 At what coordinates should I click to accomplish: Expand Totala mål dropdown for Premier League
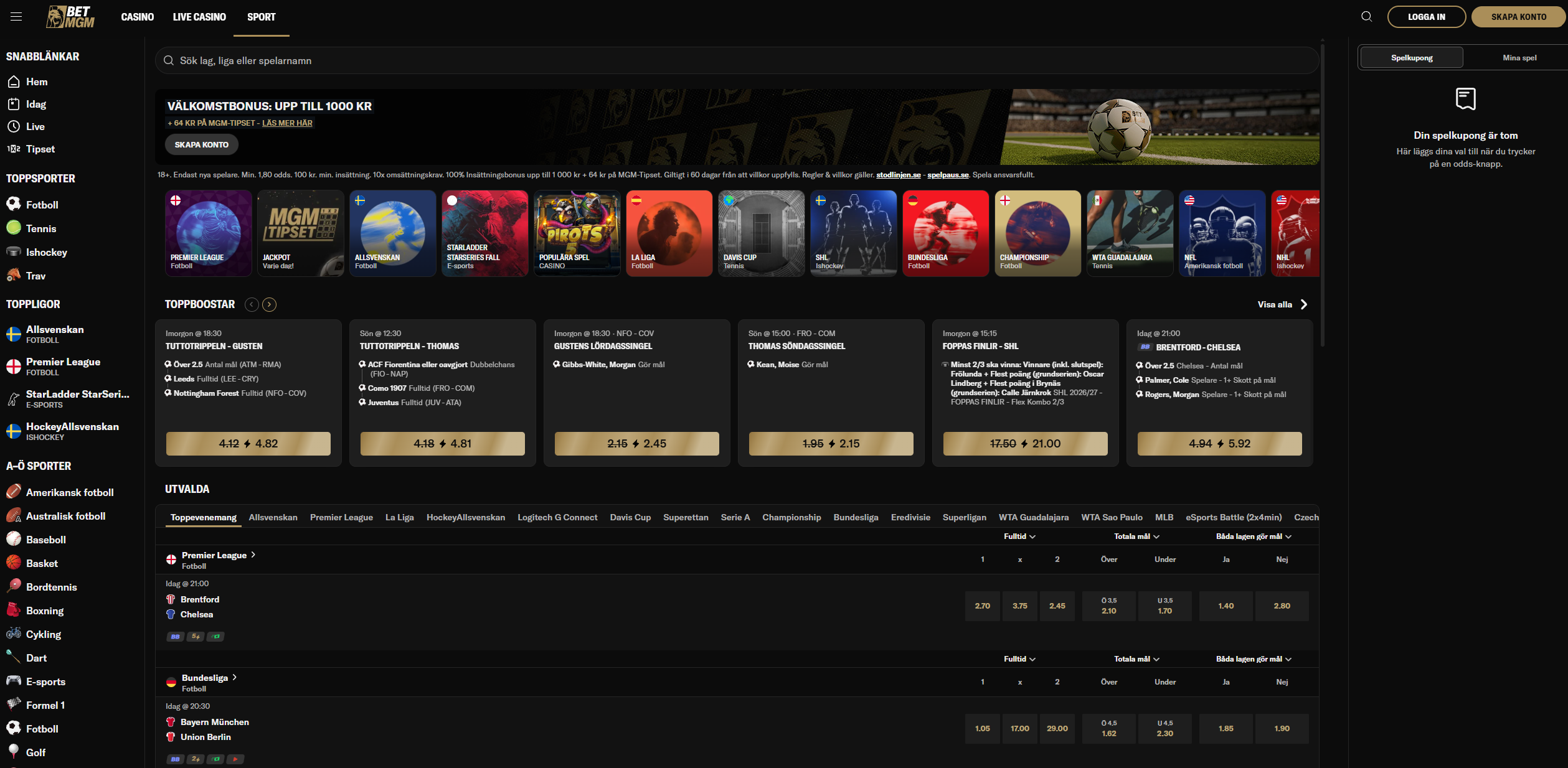pyautogui.click(x=1136, y=536)
